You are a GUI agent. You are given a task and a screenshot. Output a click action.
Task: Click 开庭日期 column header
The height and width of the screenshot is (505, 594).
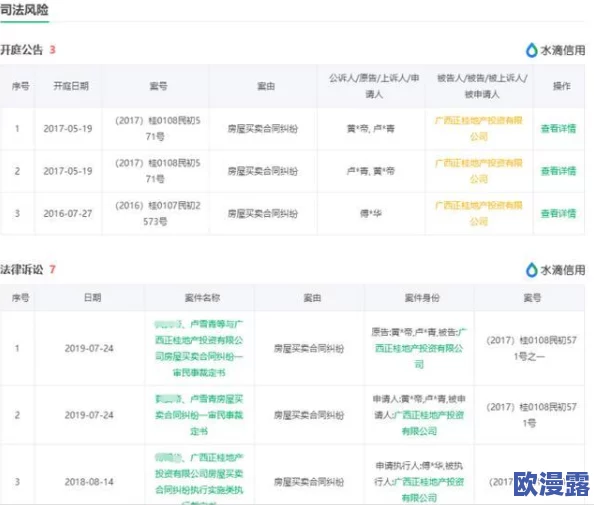(71, 86)
